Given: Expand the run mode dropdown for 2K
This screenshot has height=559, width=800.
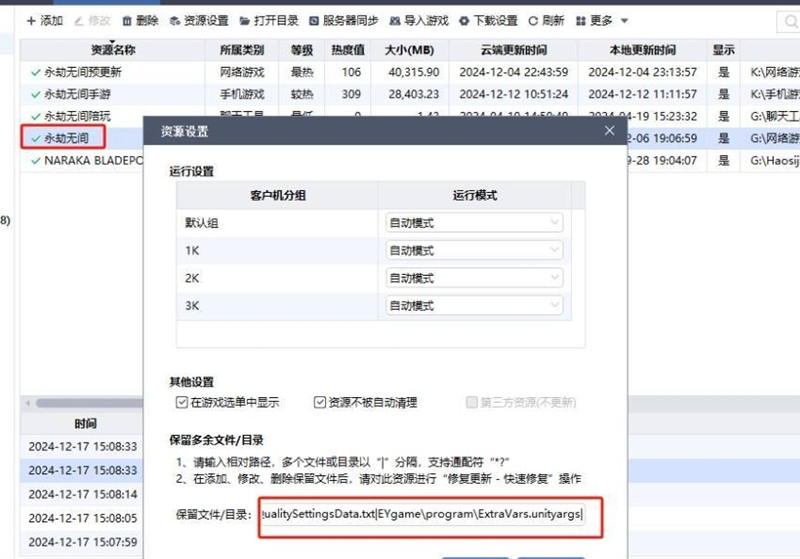Looking at the screenshot, I should [x=473, y=278].
